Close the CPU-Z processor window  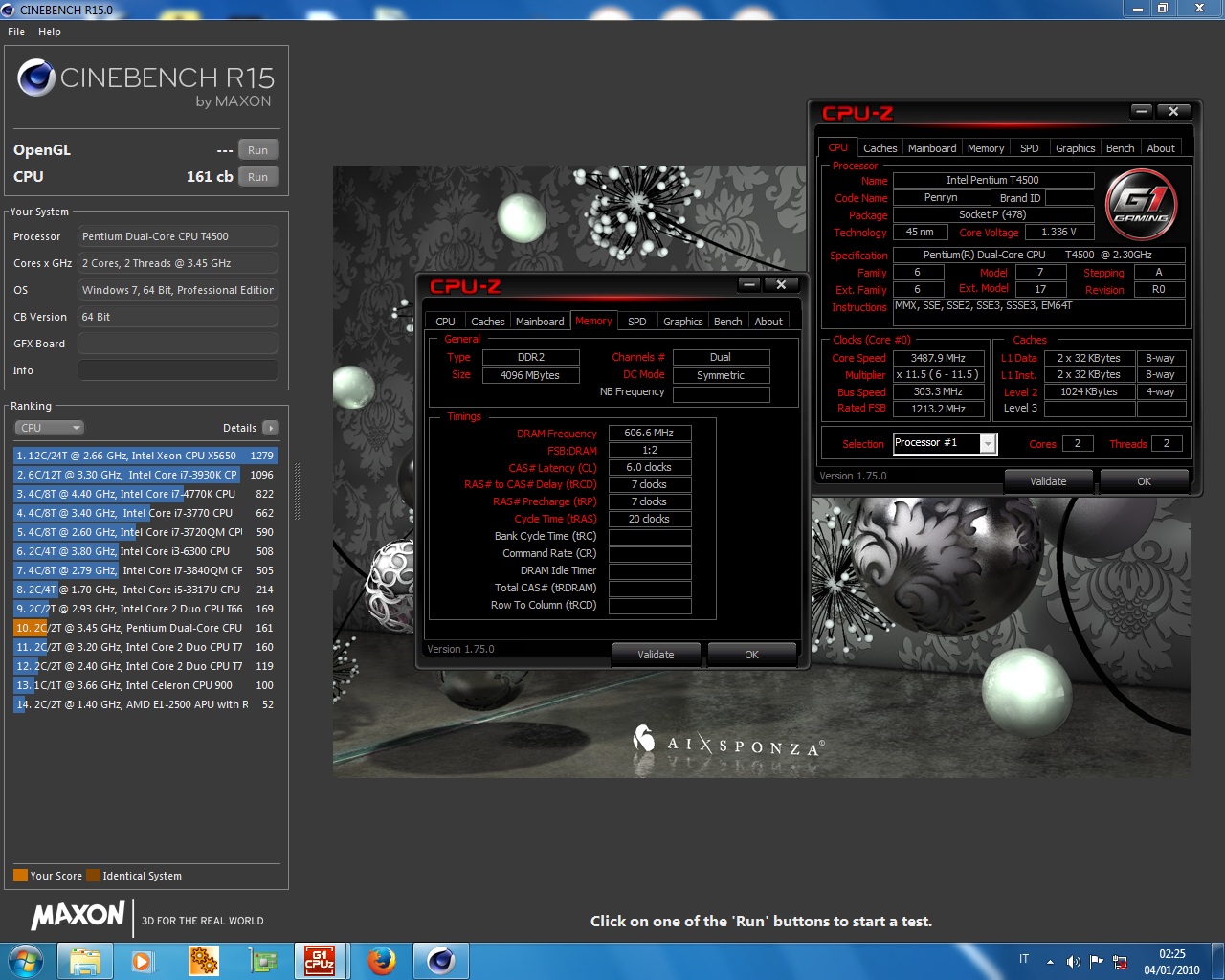click(1173, 111)
